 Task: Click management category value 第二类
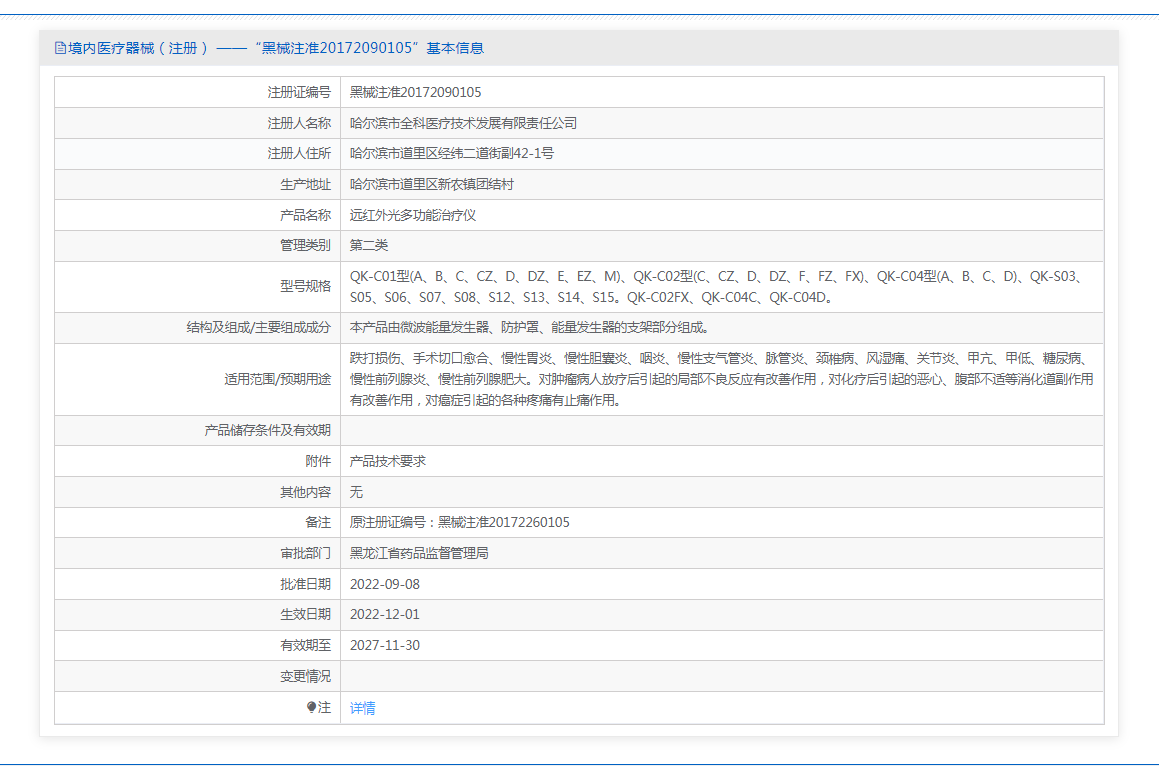pos(368,246)
